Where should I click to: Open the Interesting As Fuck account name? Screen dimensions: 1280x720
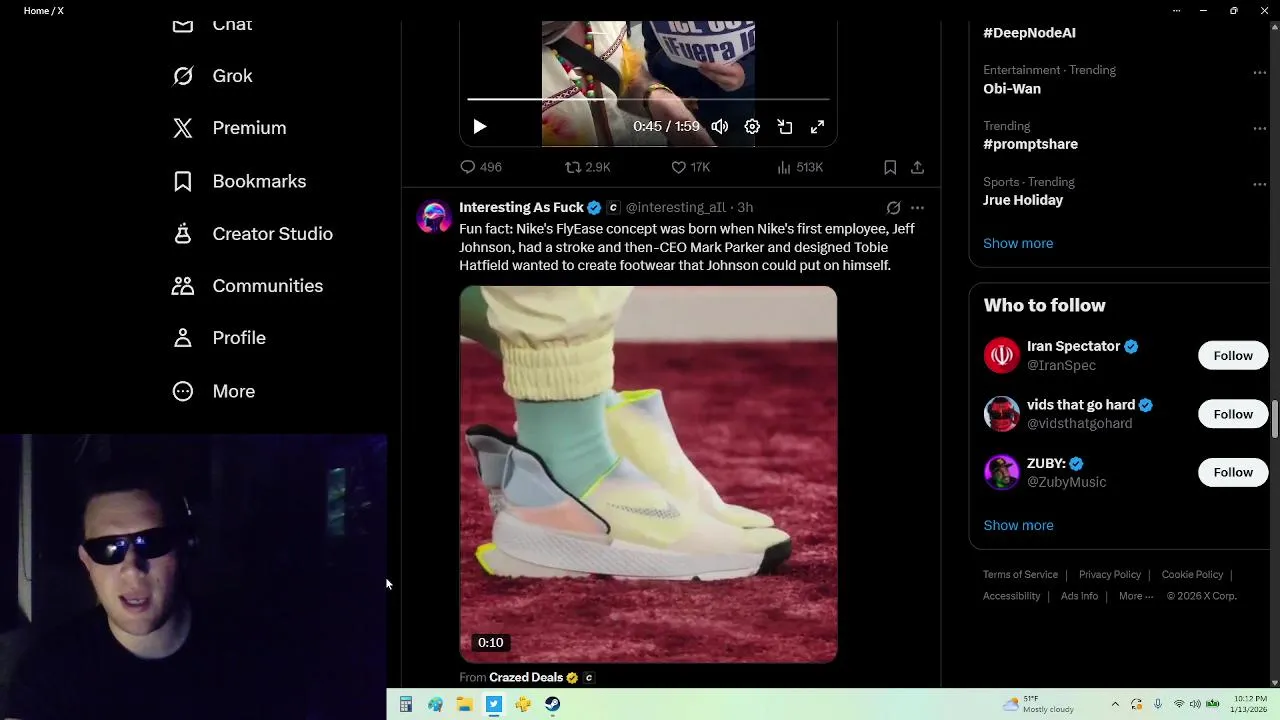tap(521, 207)
